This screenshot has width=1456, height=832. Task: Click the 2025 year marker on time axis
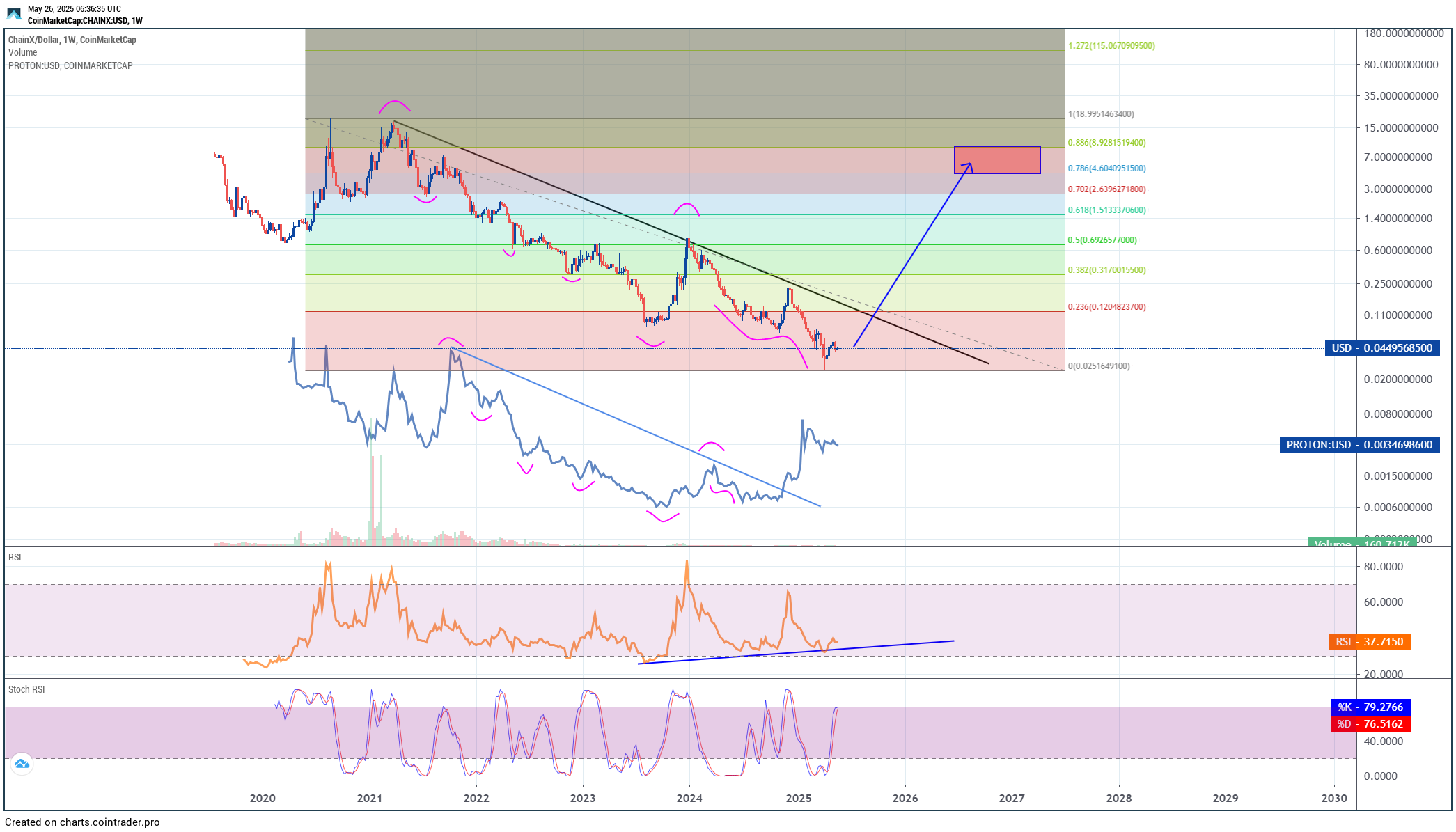[x=798, y=798]
